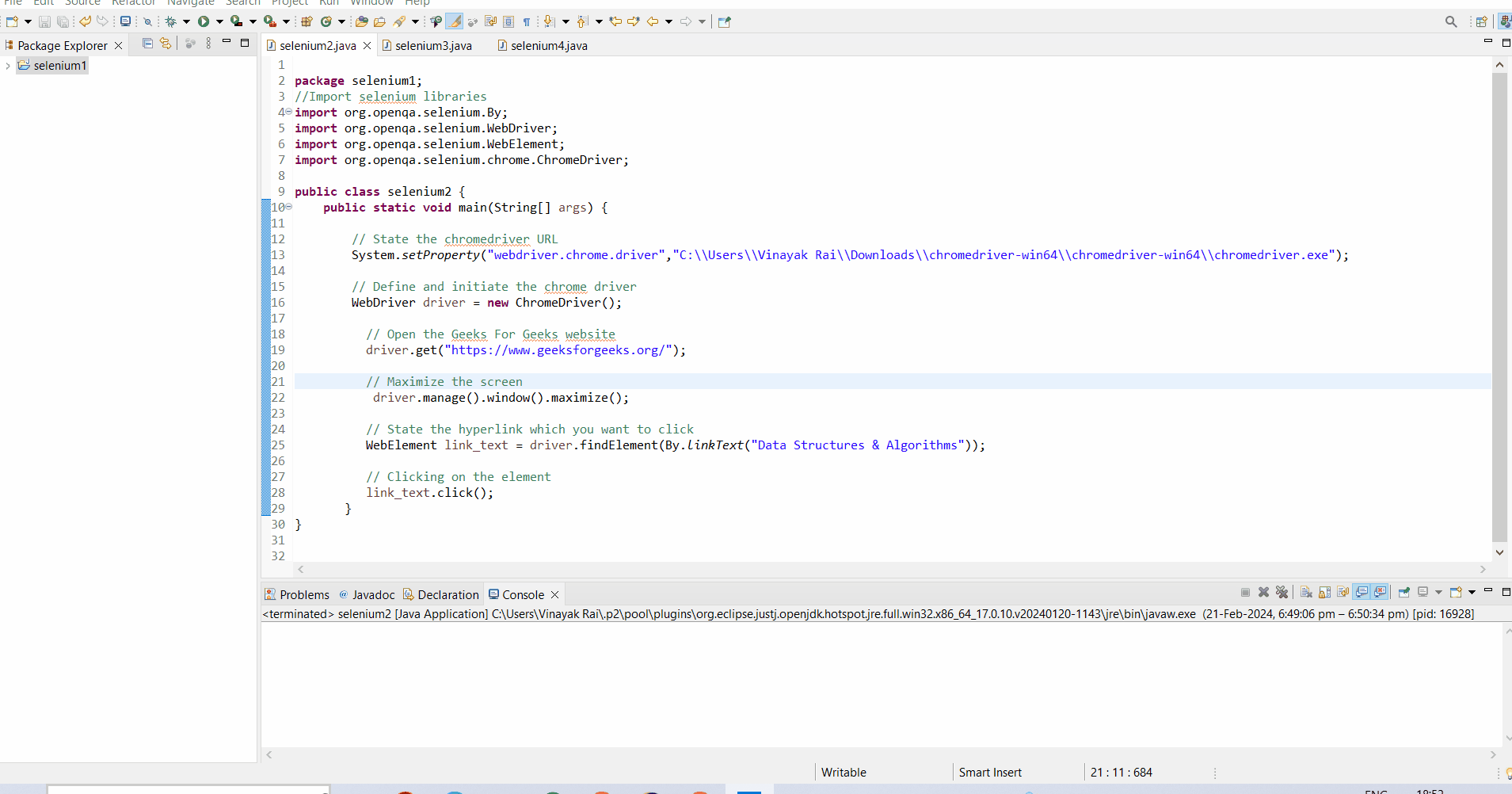This screenshot has width=1512, height=794.
Task: Click the line 10 code folding marker
Action: pos(289,207)
